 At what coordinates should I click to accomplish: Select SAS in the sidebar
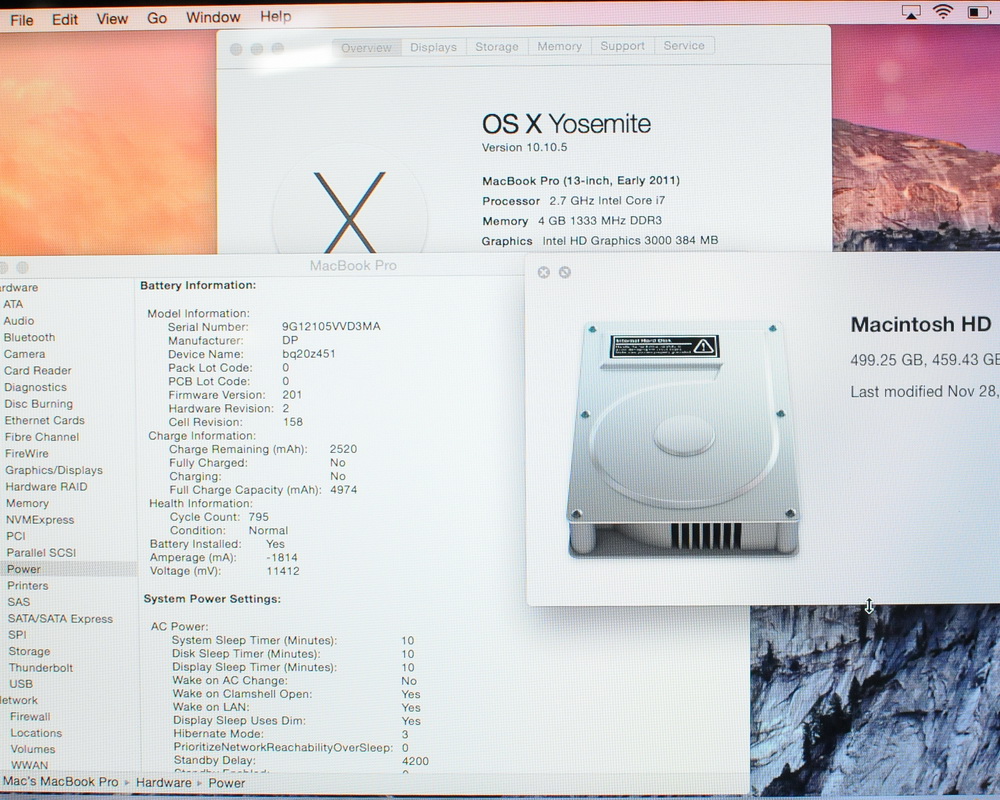(x=18, y=602)
